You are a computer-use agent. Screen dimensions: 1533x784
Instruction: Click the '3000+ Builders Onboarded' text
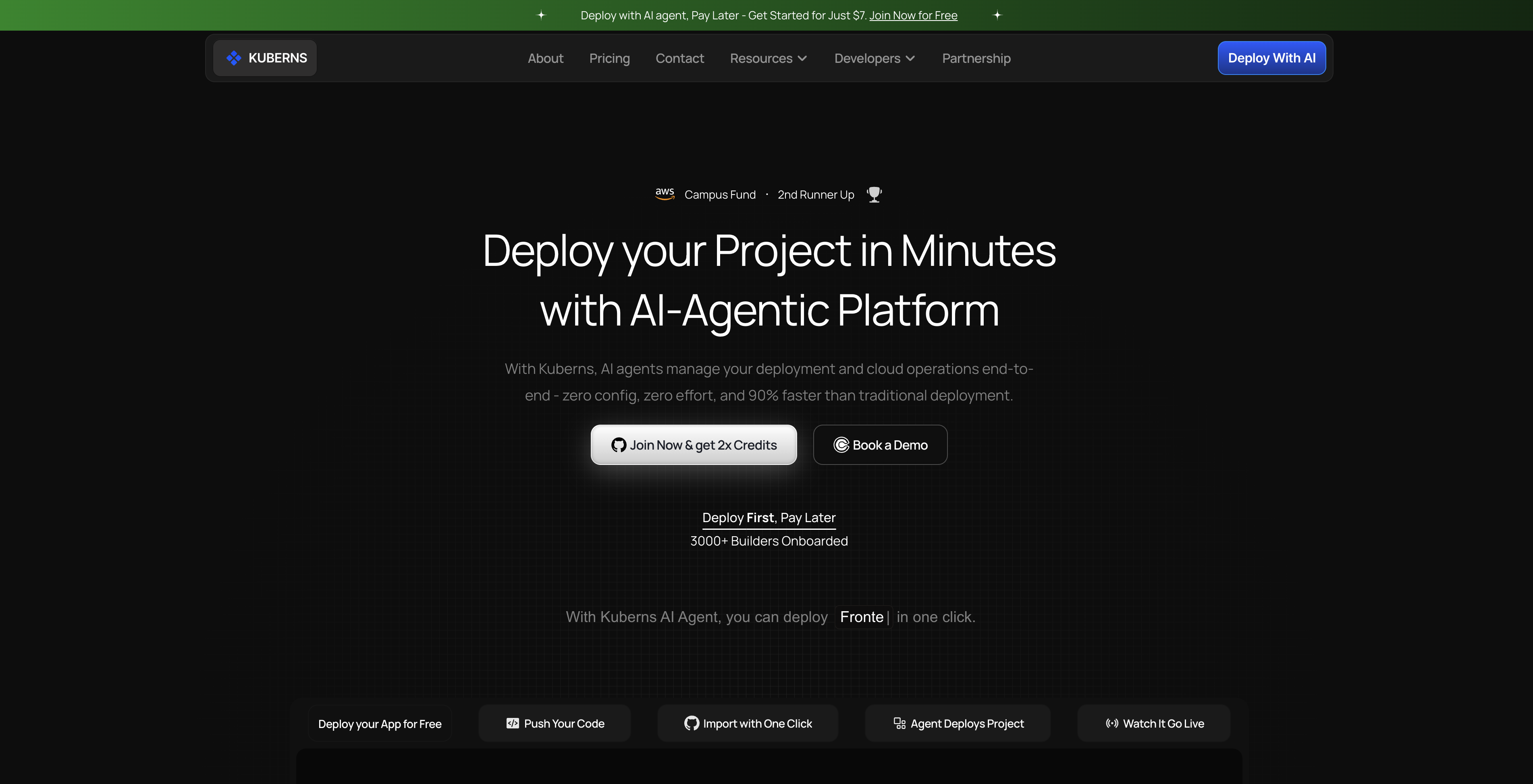pyautogui.click(x=769, y=541)
